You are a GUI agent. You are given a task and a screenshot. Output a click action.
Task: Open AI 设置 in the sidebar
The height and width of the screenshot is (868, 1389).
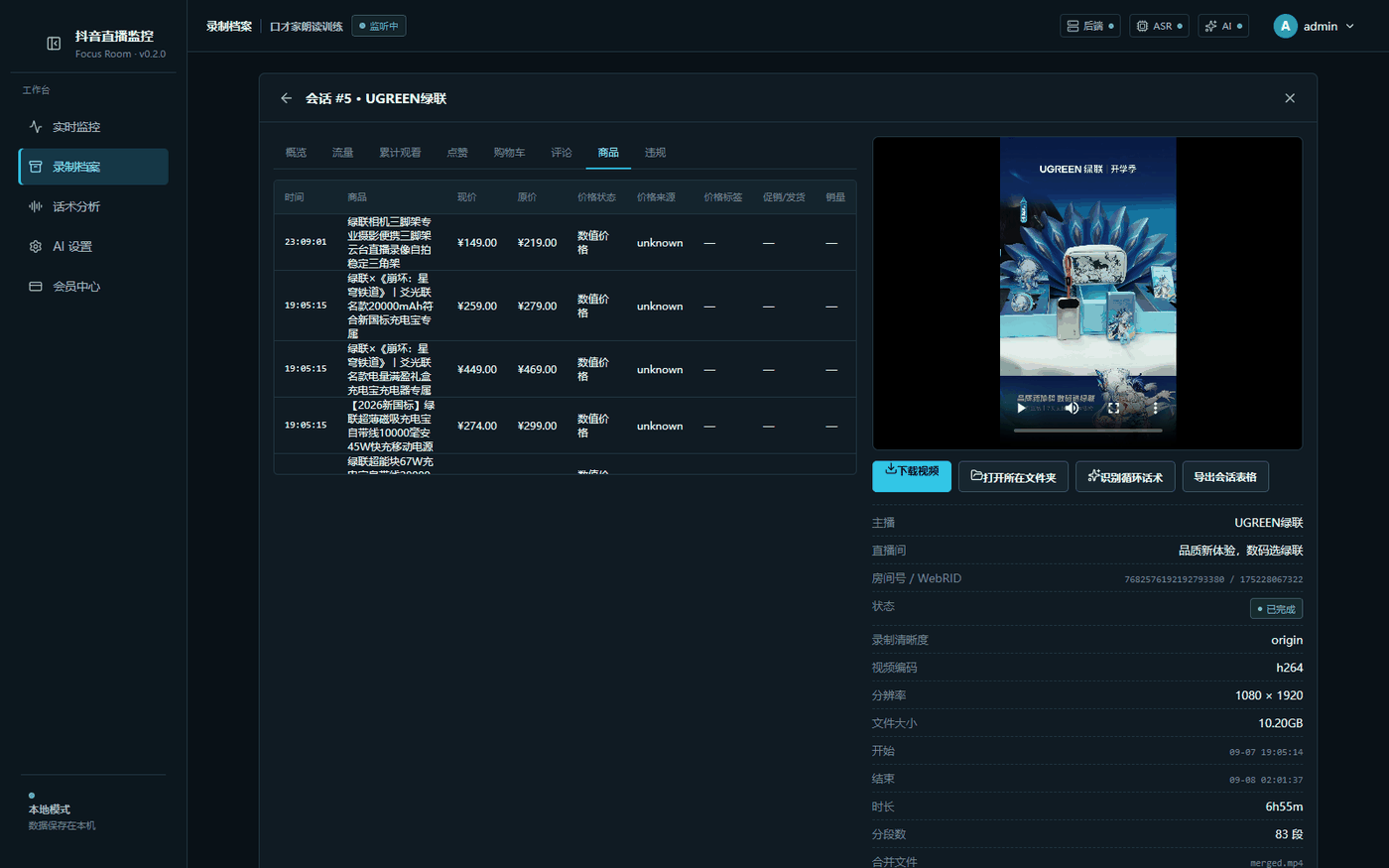(x=93, y=246)
